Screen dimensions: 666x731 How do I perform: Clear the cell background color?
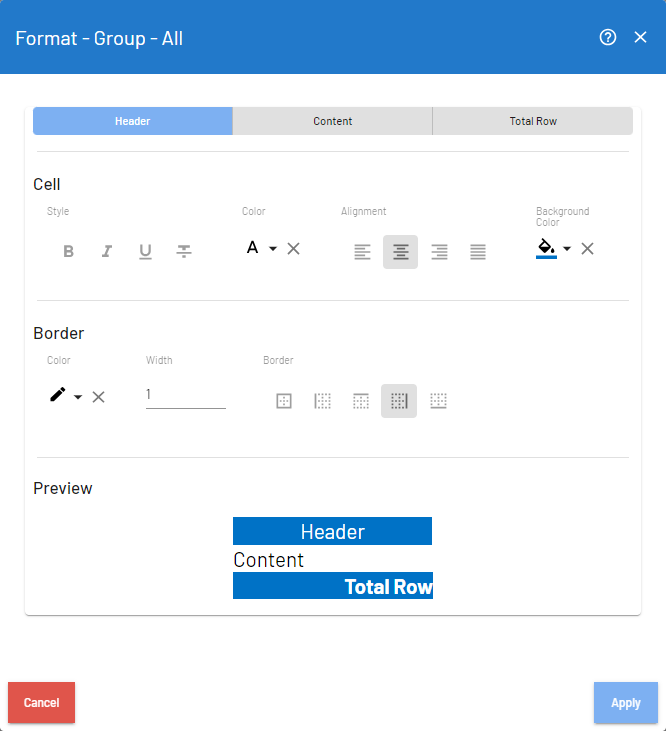coord(588,248)
